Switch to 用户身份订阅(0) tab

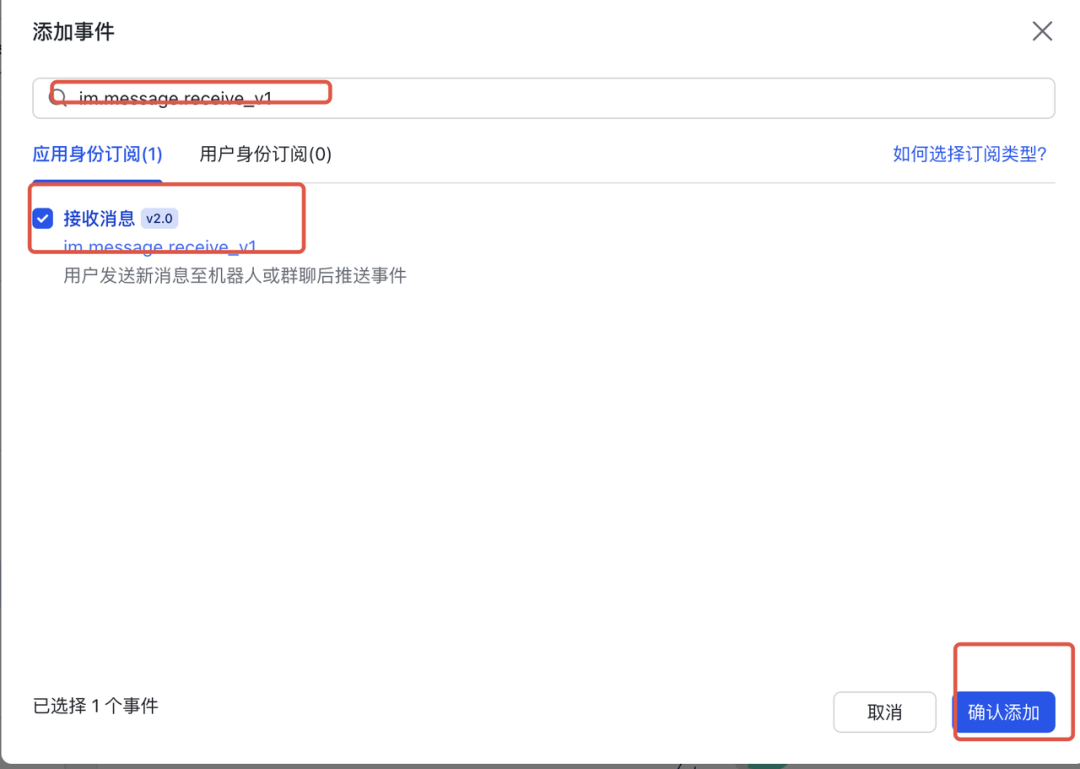coord(265,154)
